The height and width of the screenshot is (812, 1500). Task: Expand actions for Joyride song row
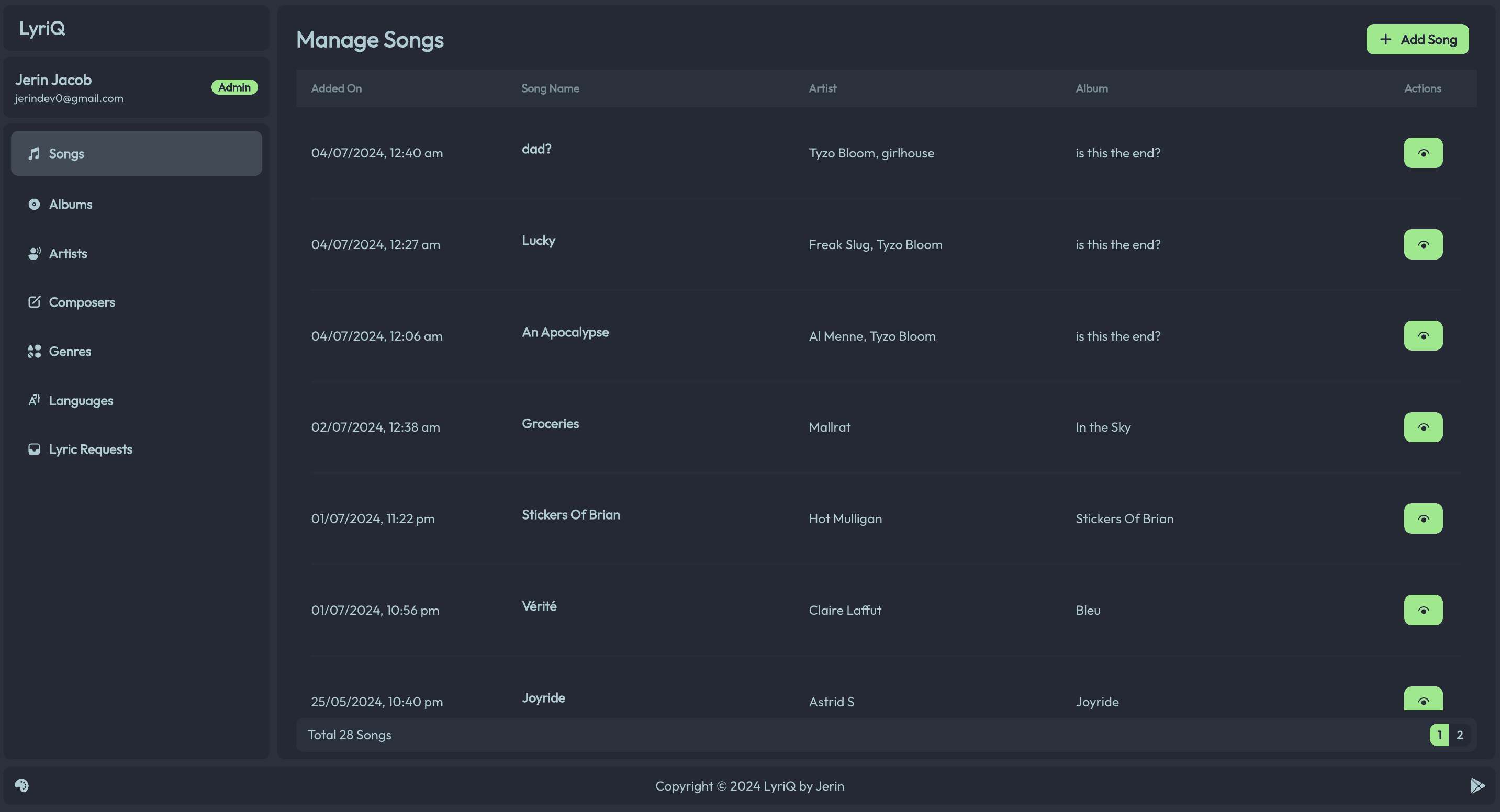[1423, 700]
